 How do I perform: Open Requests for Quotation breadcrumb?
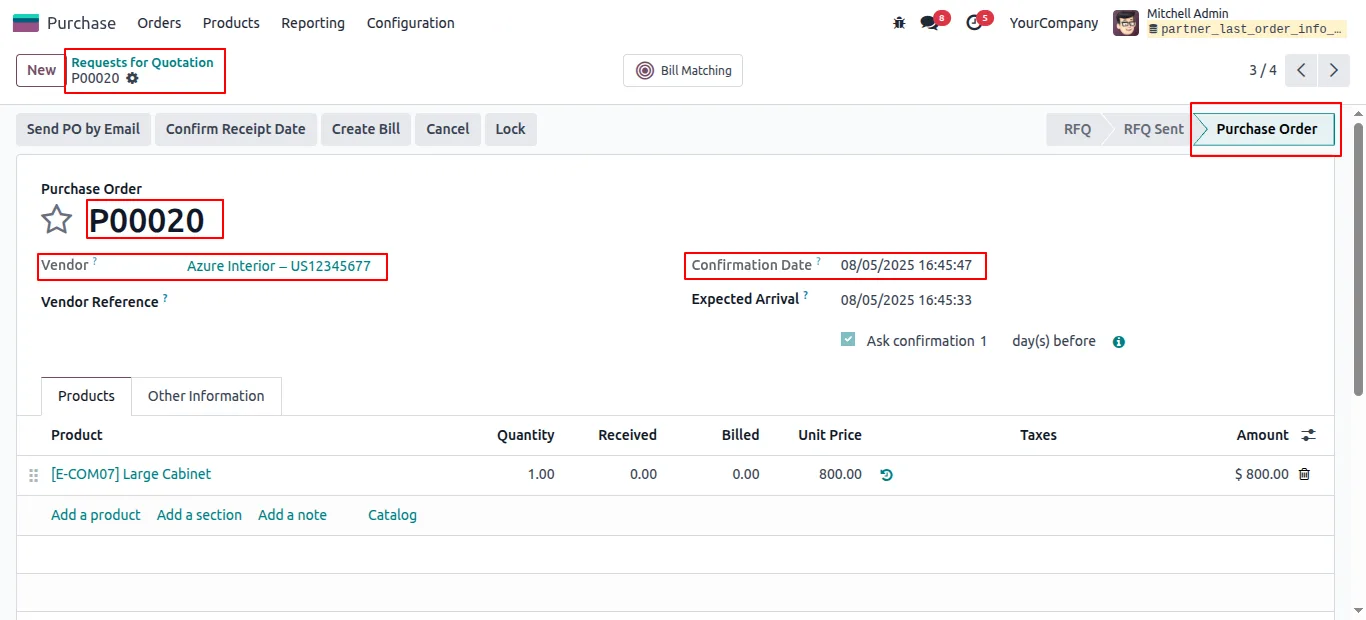(142, 62)
